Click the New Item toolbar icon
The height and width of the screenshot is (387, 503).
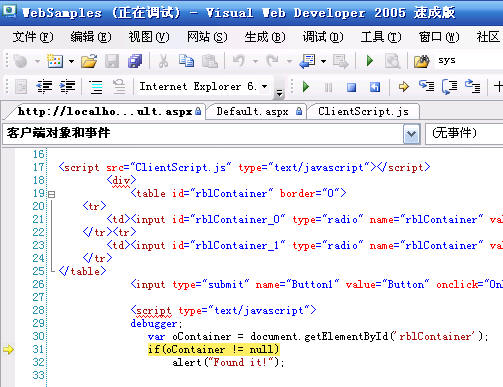pos(55,61)
